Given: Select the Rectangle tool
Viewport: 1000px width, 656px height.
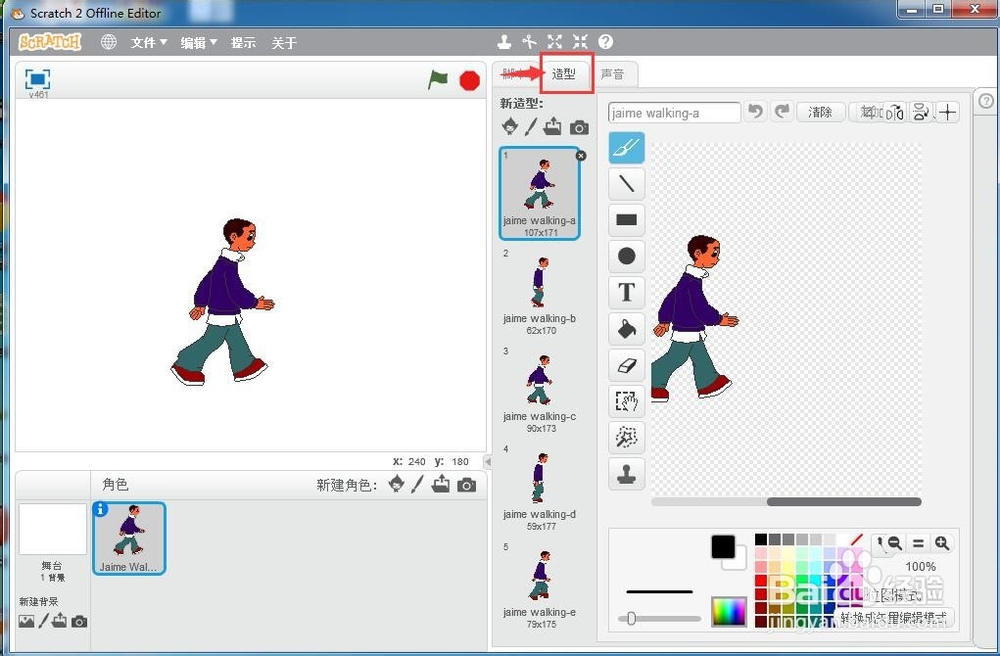Looking at the screenshot, I should (626, 220).
